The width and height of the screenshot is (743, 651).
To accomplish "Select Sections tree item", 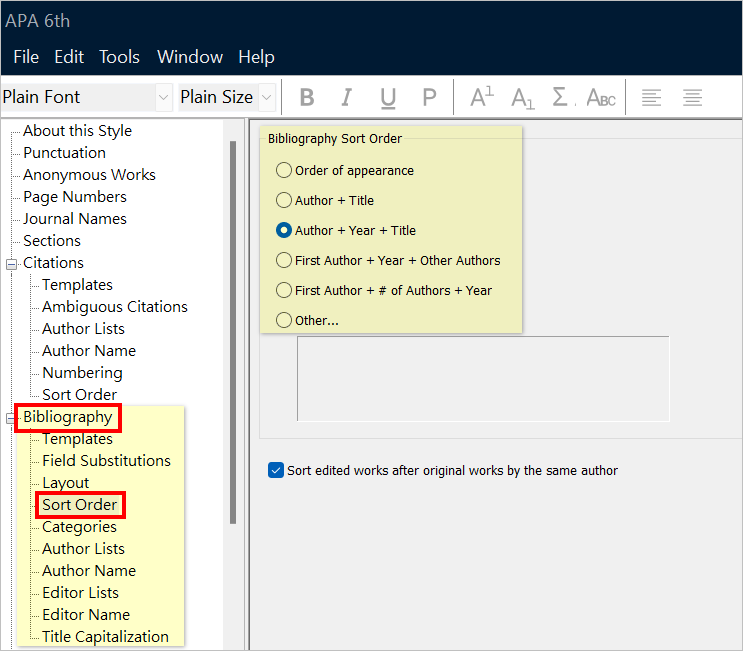I will click(52, 241).
